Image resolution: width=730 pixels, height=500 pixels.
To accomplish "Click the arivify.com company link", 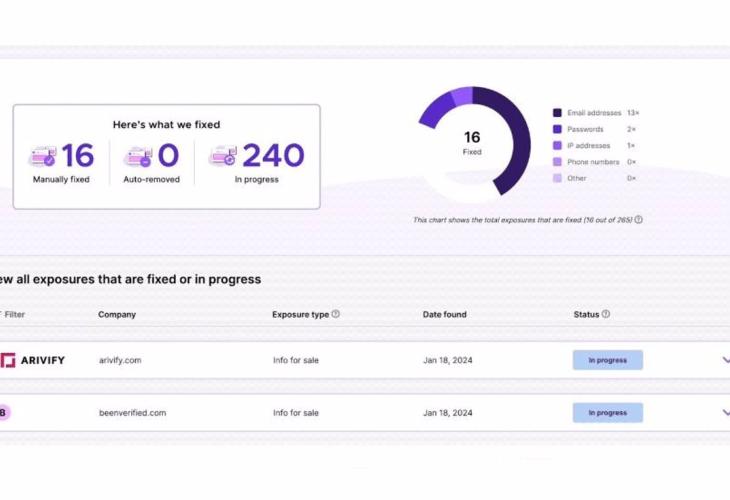I will [119, 360].
